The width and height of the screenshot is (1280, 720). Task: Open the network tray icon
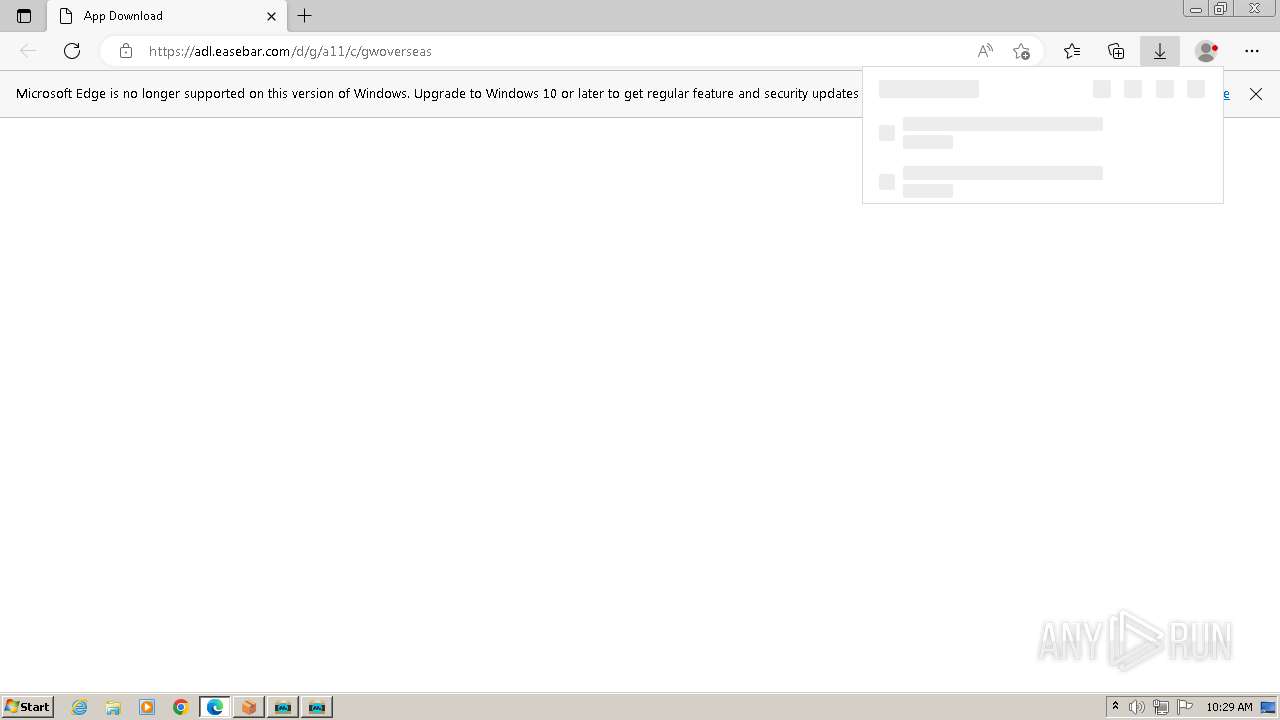pos(1161,707)
